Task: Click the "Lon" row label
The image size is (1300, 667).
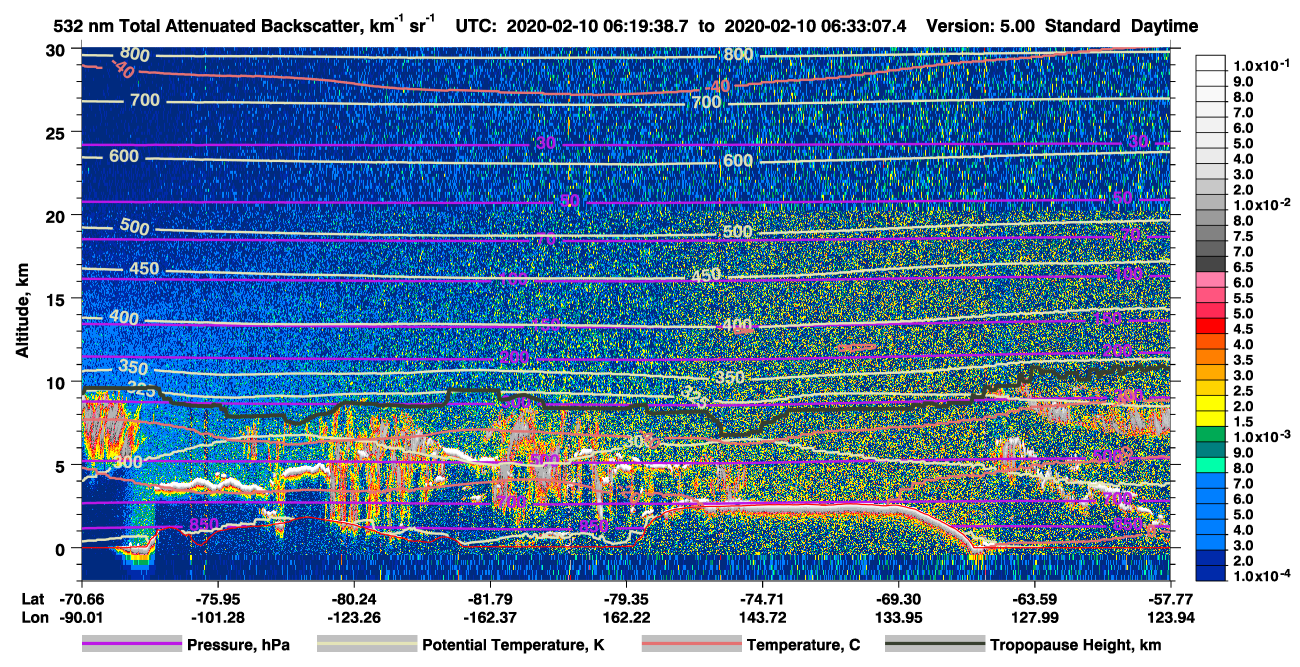Action: point(34,618)
